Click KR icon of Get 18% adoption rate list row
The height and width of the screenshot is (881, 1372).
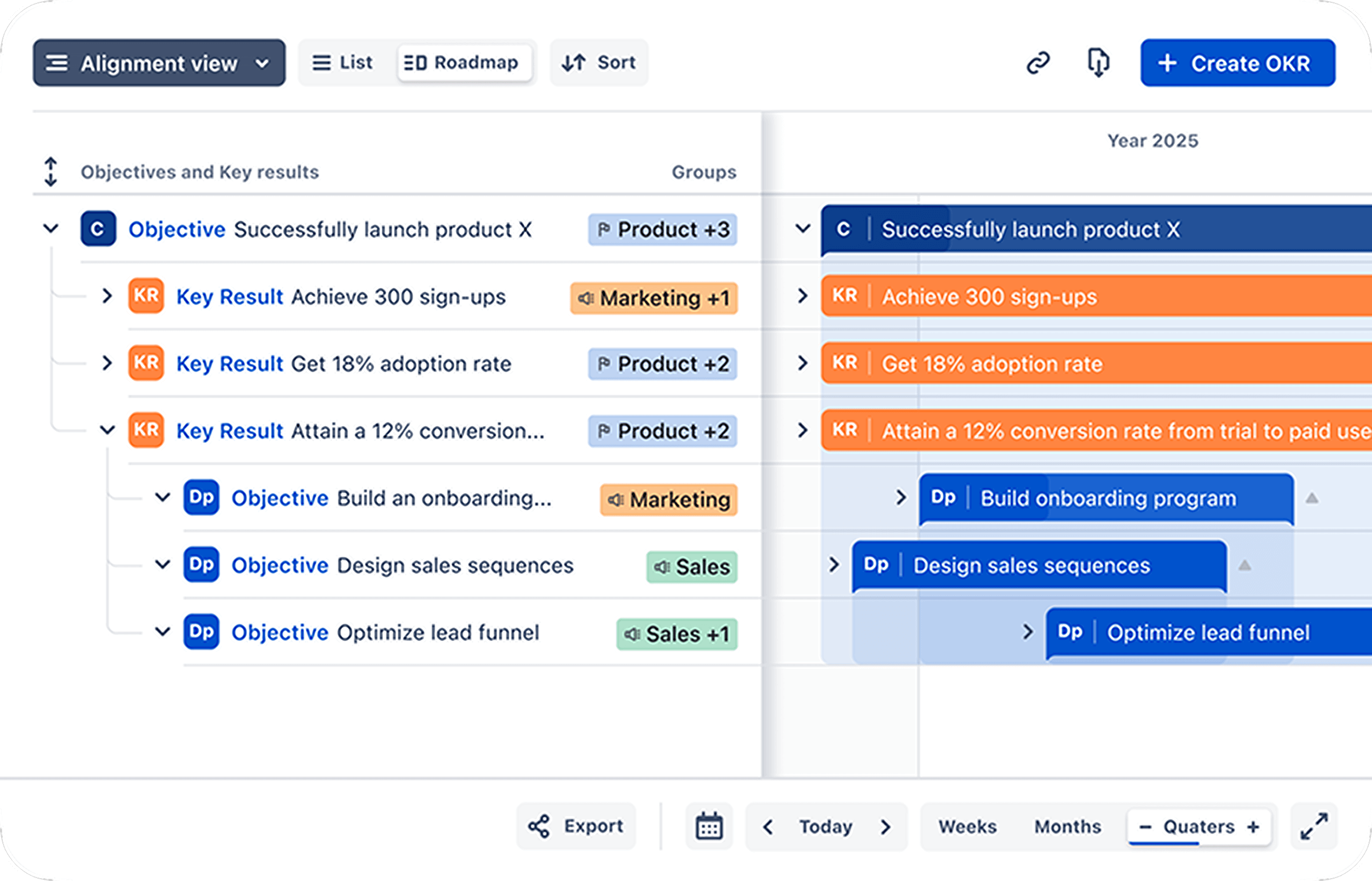pos(146,363)
